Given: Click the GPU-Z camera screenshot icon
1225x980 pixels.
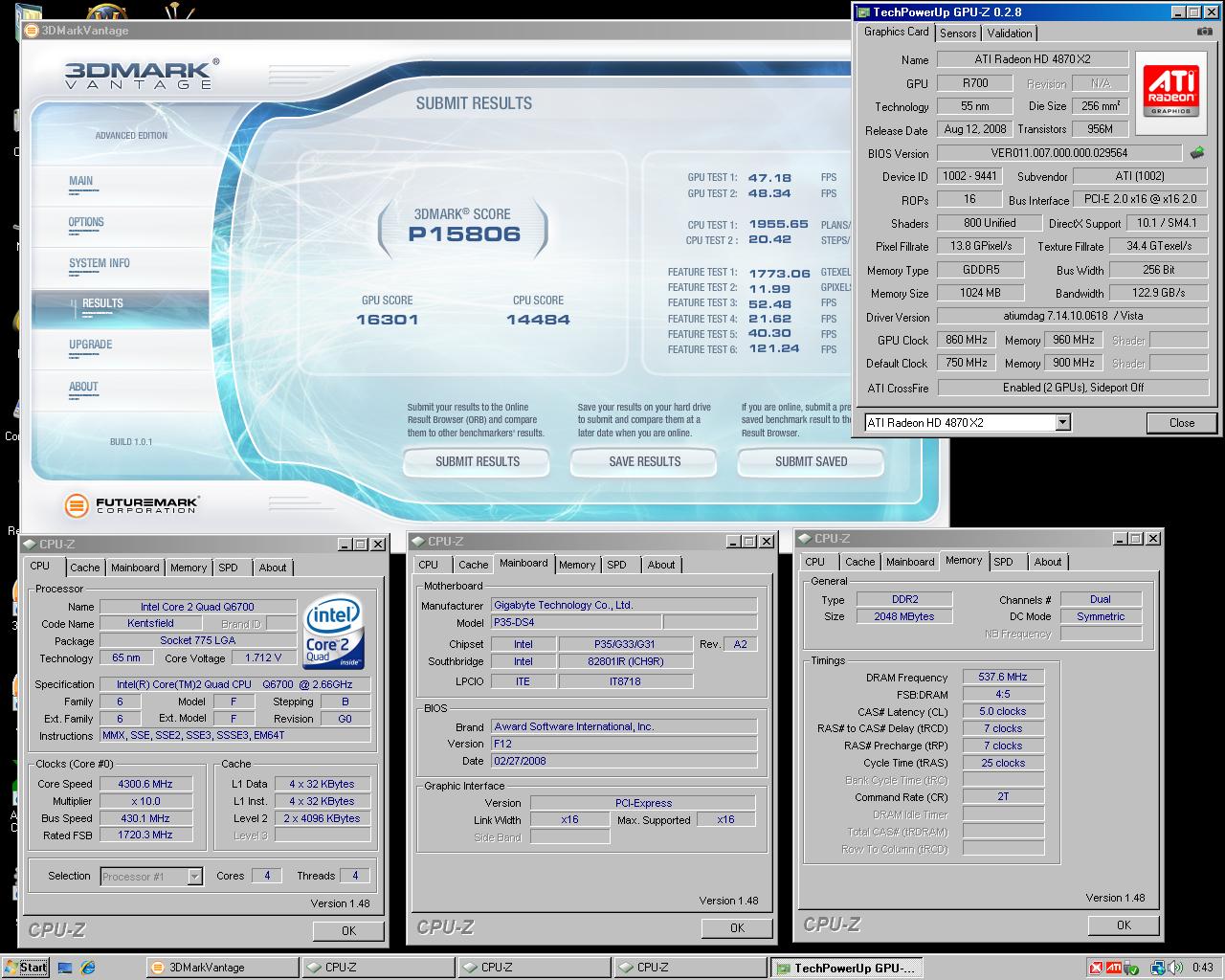Looking at the screenshot, I should pos(1203,32).
